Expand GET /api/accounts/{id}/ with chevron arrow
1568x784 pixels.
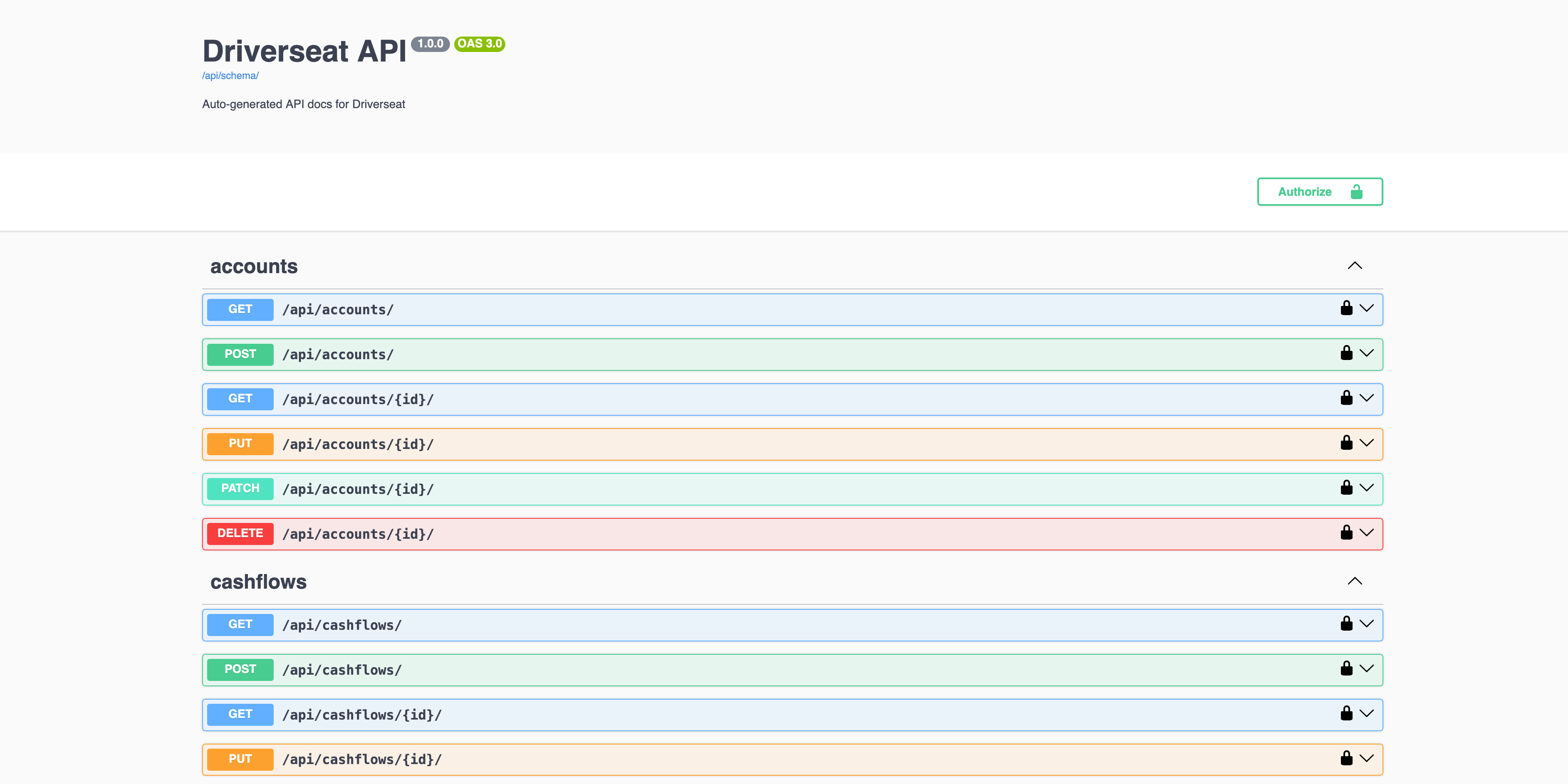[x=1367, y=398]
